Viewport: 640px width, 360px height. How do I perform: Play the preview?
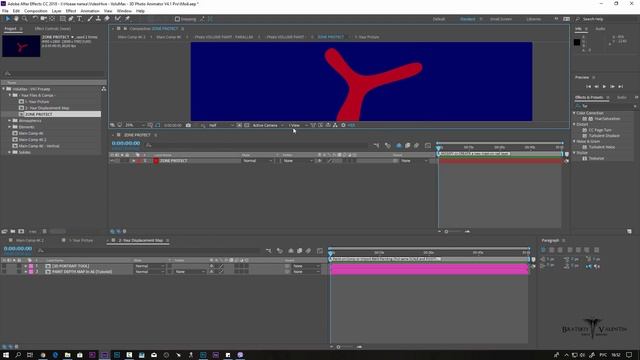pyautogui.click(x=604, y=87)
